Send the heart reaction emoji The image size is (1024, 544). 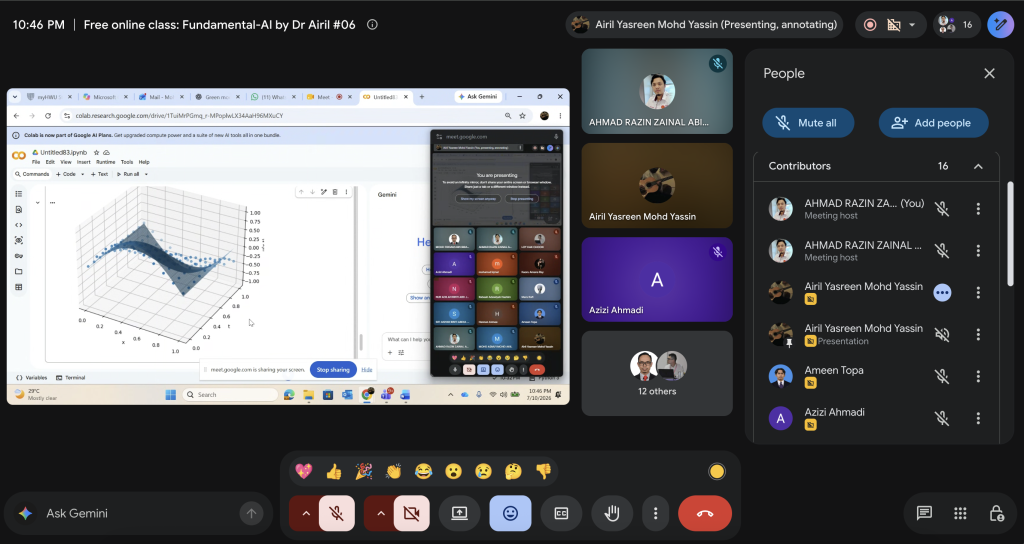pos(304,471)
